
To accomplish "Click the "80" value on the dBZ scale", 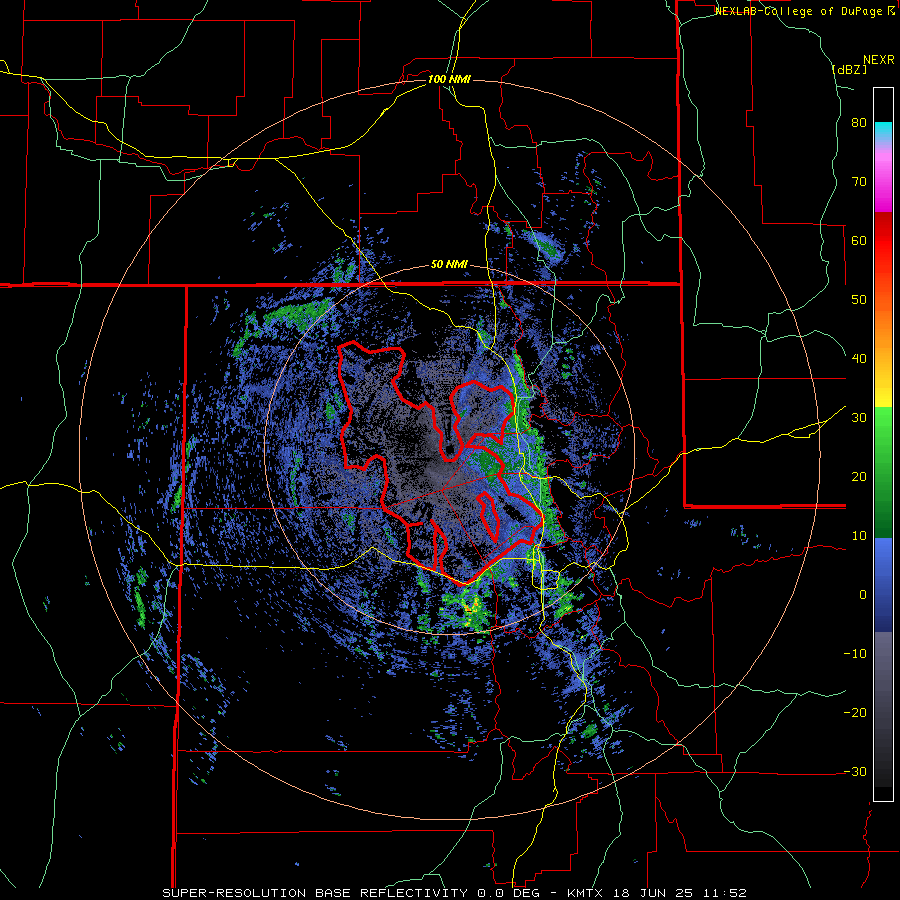I will click(x=859, y=122).
